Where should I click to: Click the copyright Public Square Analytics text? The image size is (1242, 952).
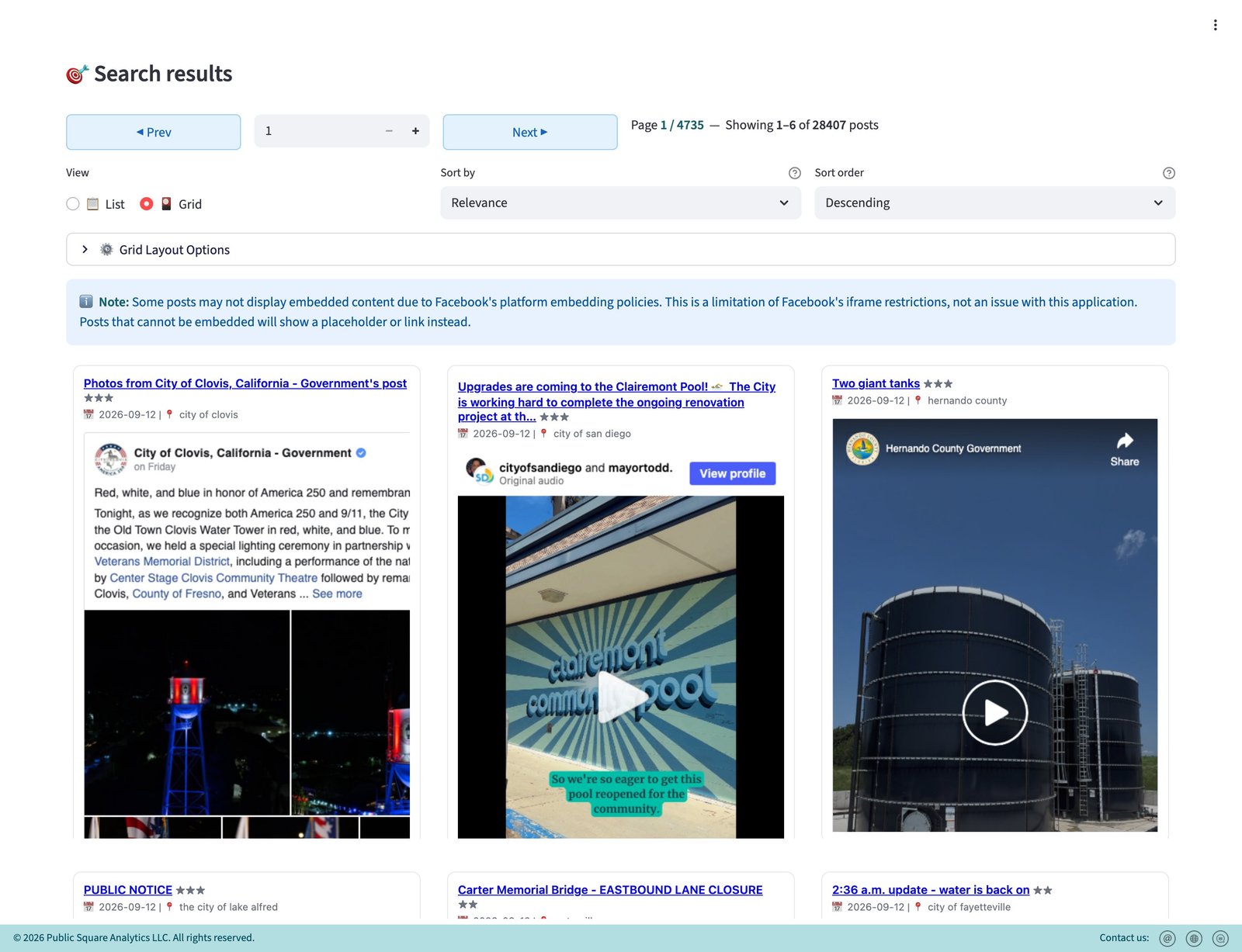(x=134, y=938)
